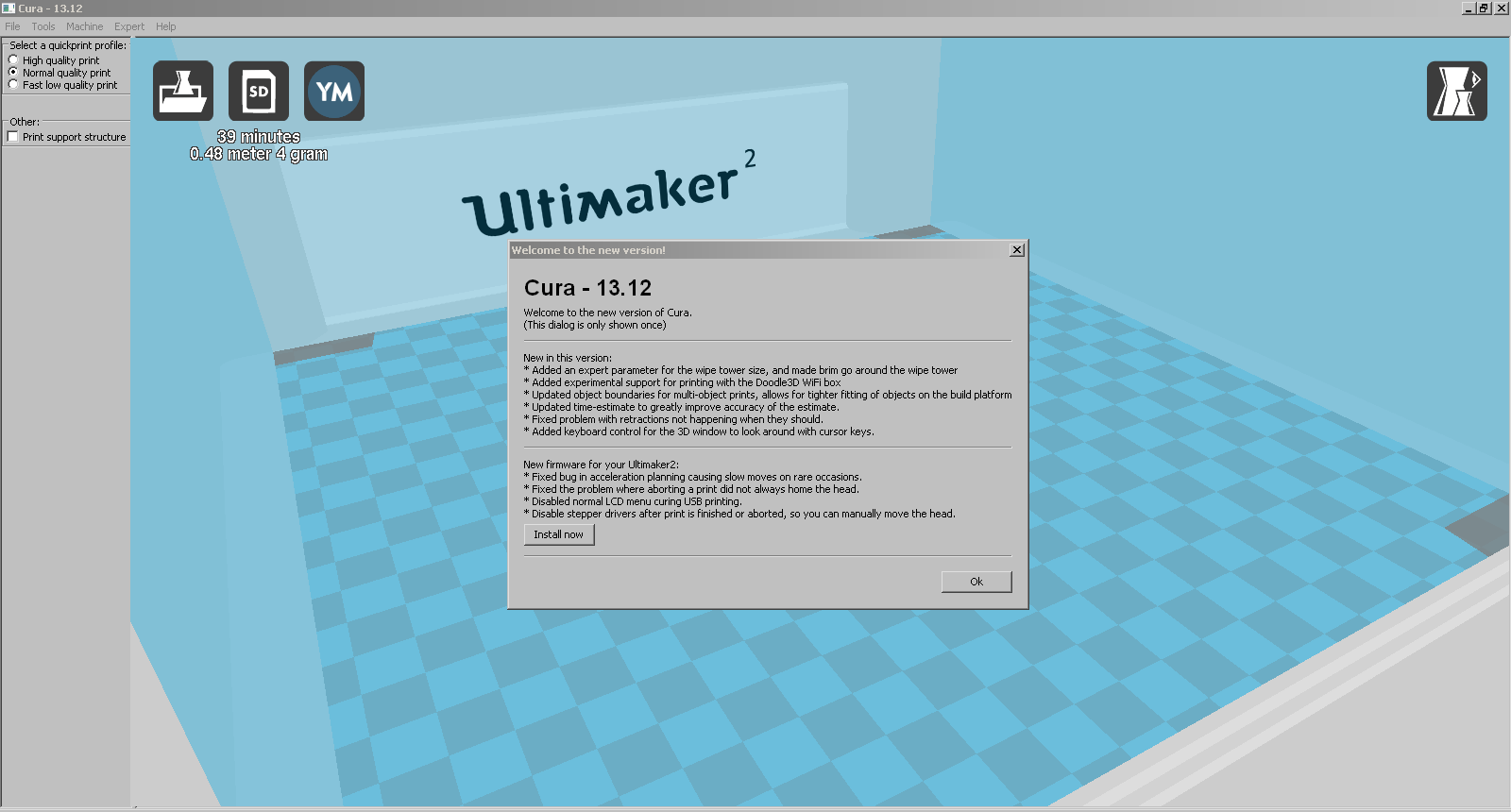Click the Cura app icon in title bar

click(8, 8)
